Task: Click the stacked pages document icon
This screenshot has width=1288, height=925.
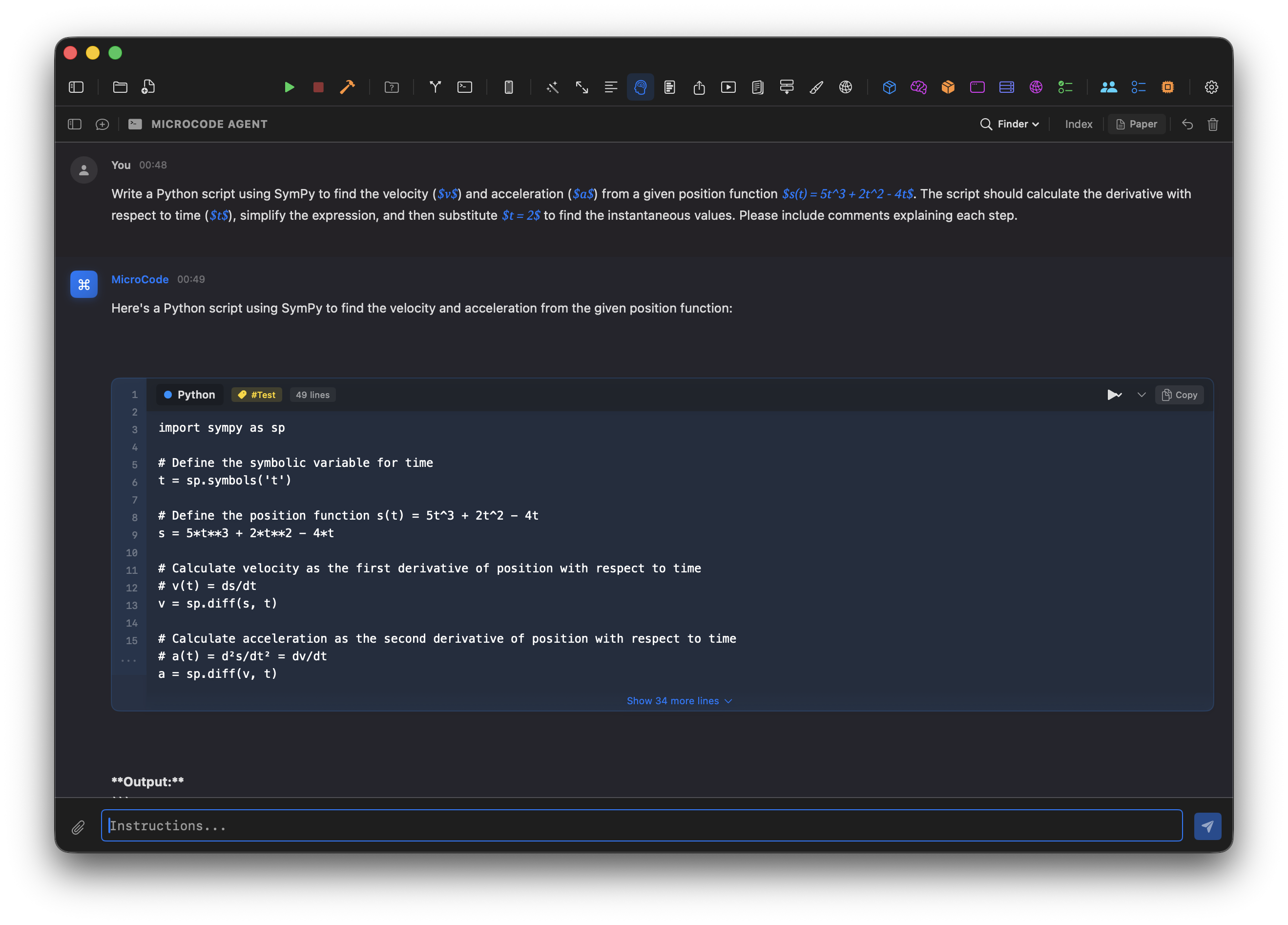Action: [757, 87]
